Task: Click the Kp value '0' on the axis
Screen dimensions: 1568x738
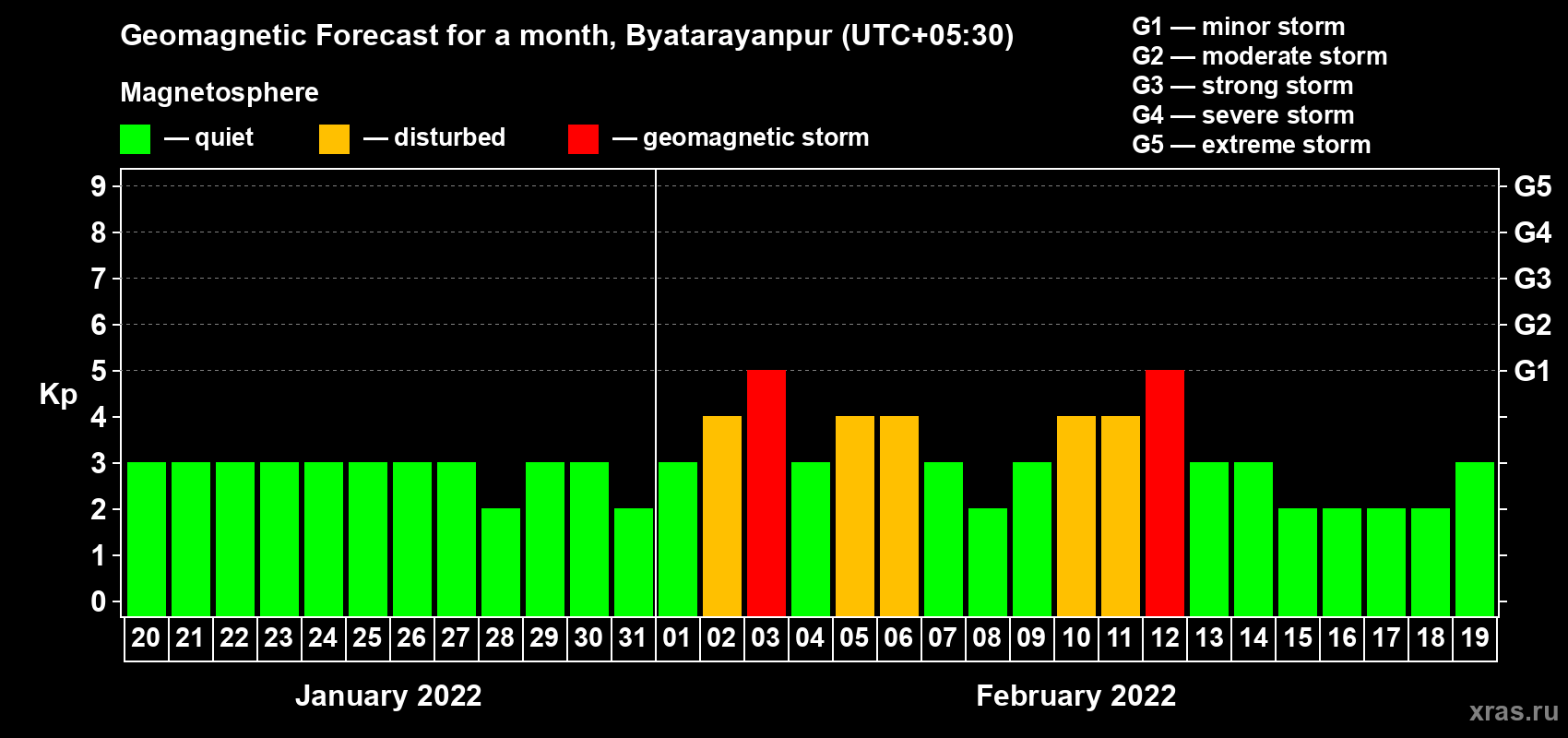Action: pyautogui.click(x=99, y=601)
